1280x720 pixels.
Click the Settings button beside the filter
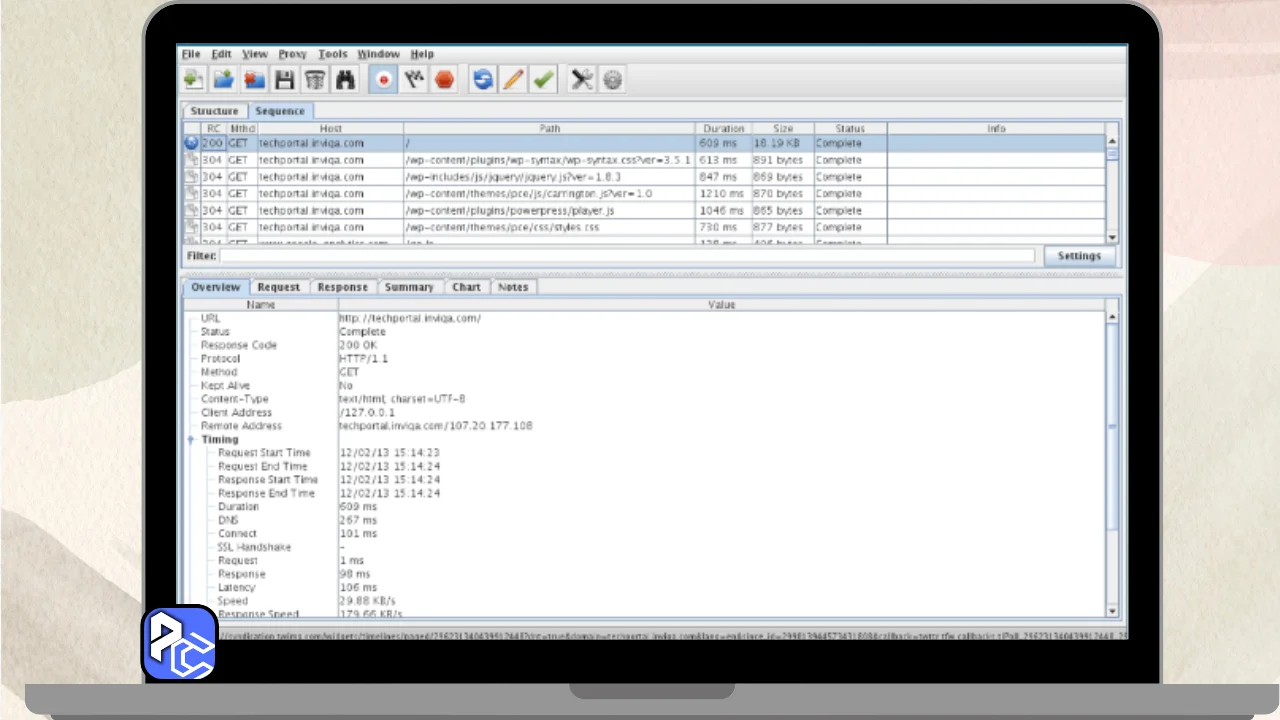pyautogui.click(x=1079, y=256)
